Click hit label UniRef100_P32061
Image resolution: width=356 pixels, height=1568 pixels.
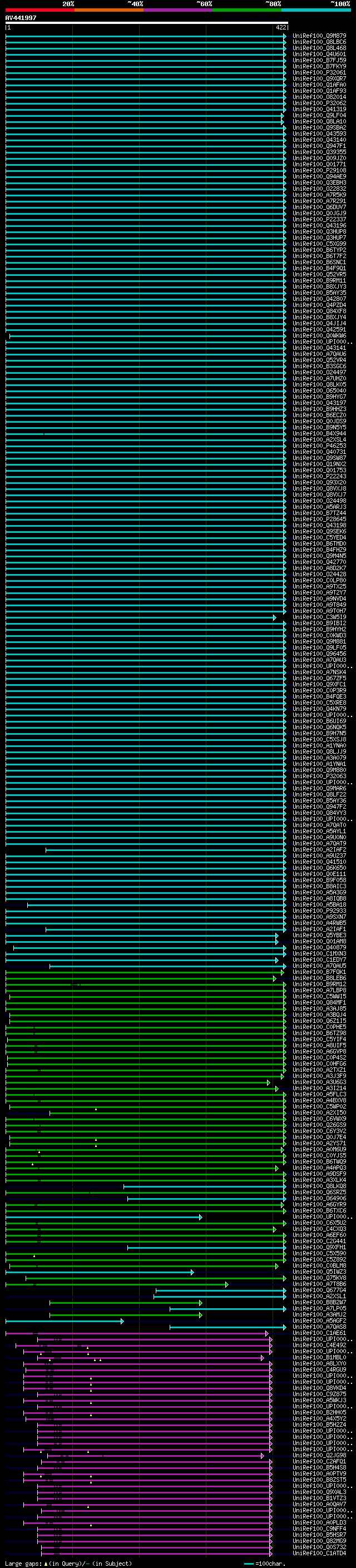[319, 72]
